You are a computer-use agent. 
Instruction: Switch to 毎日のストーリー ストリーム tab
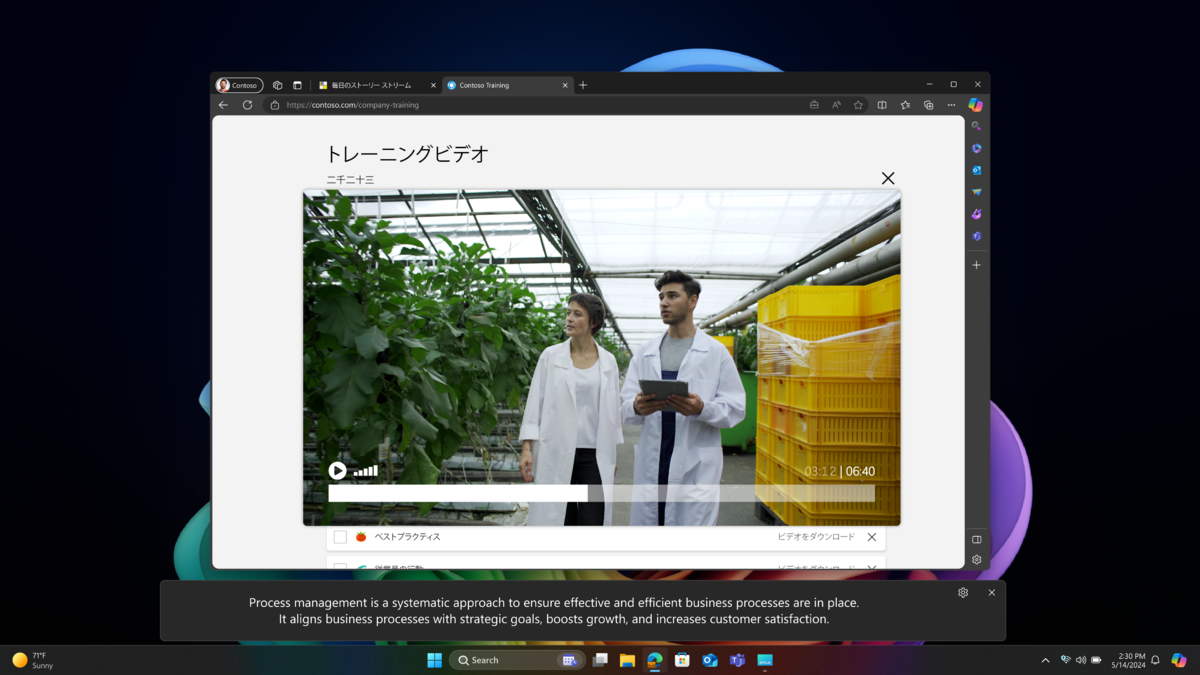[372, 85]
